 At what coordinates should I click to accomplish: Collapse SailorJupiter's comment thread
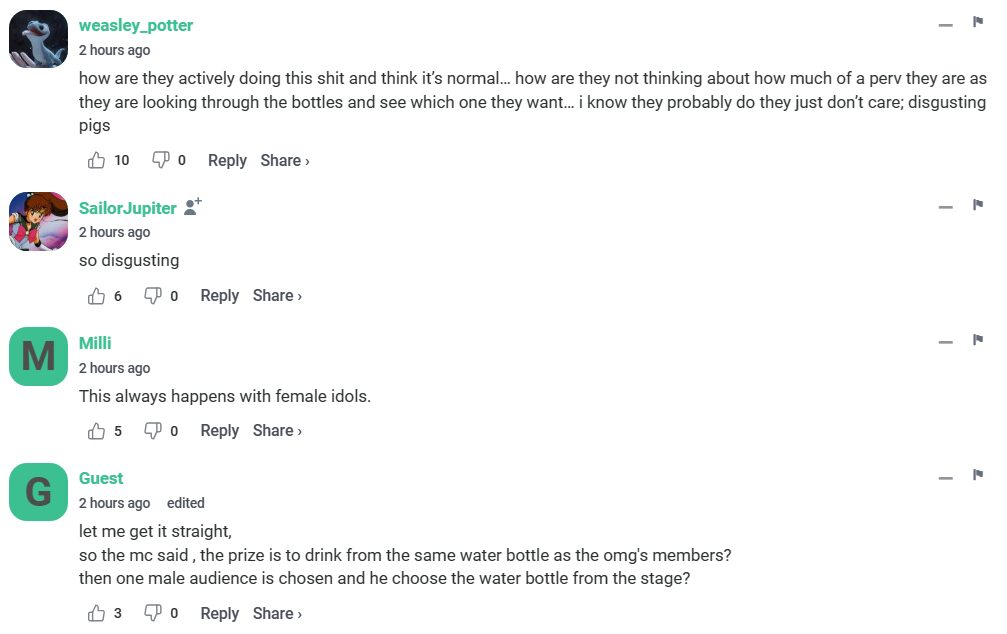[945, 208]
